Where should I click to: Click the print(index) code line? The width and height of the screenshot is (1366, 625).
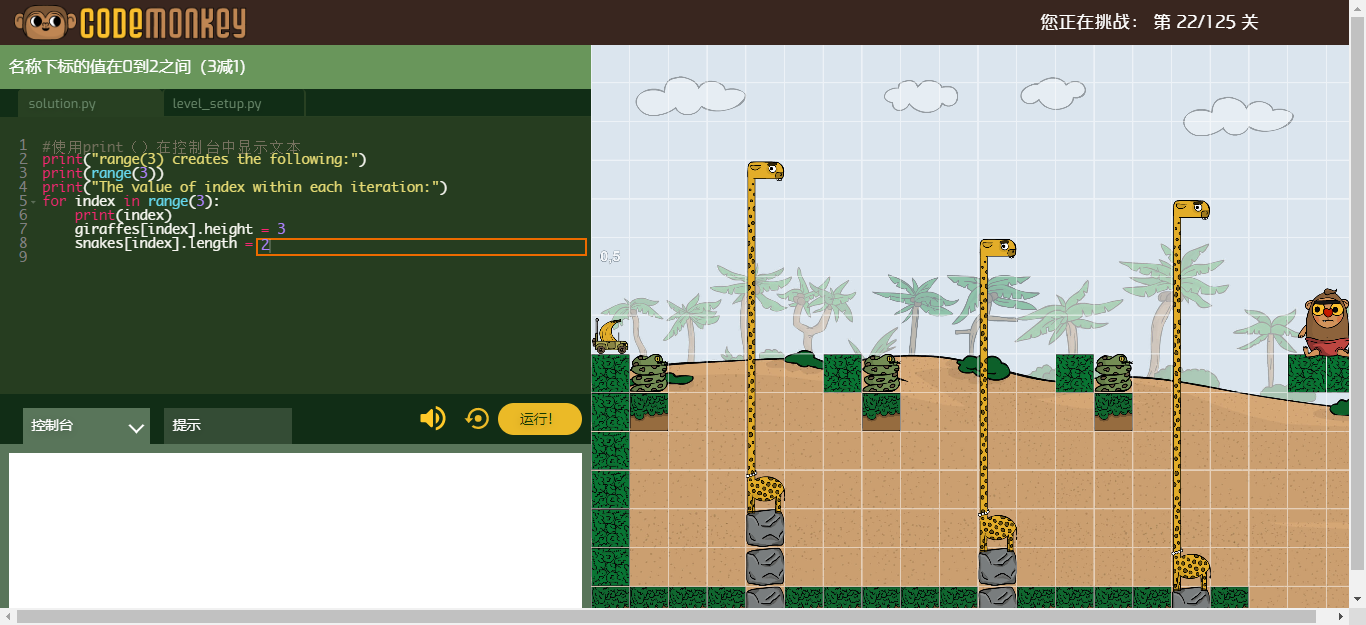coord(123,215)
